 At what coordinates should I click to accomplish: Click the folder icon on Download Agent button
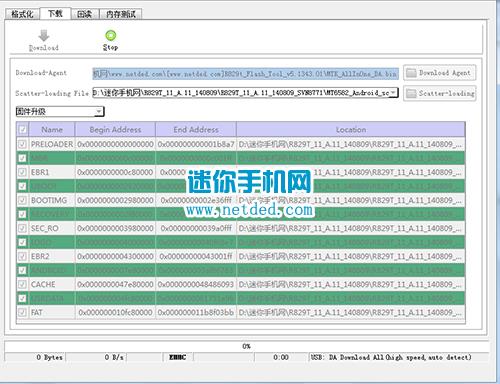pyautogui.click(x=411, y=73)
